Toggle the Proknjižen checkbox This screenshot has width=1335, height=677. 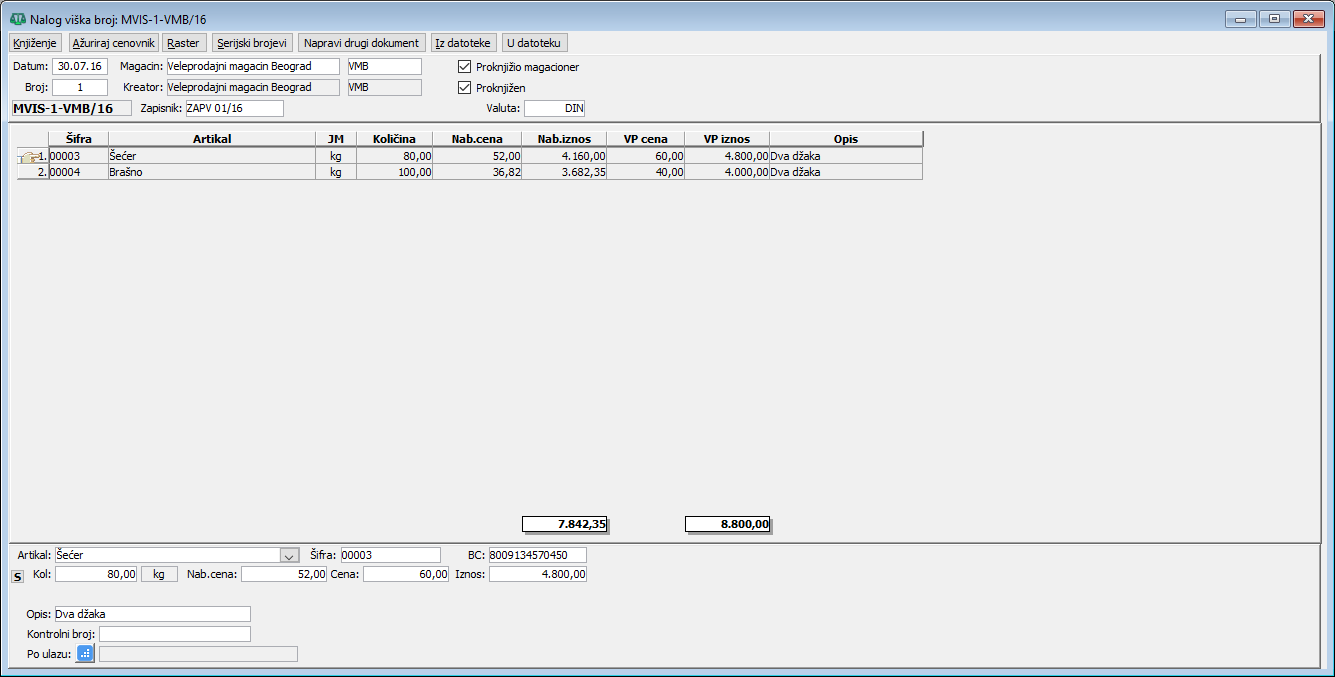[464, 88]
